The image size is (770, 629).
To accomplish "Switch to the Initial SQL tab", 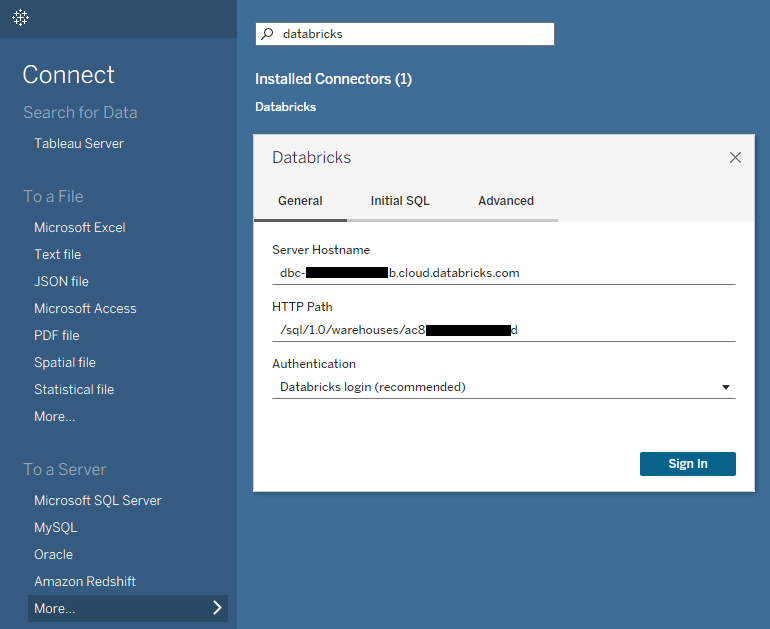I will tap(400, 201).
